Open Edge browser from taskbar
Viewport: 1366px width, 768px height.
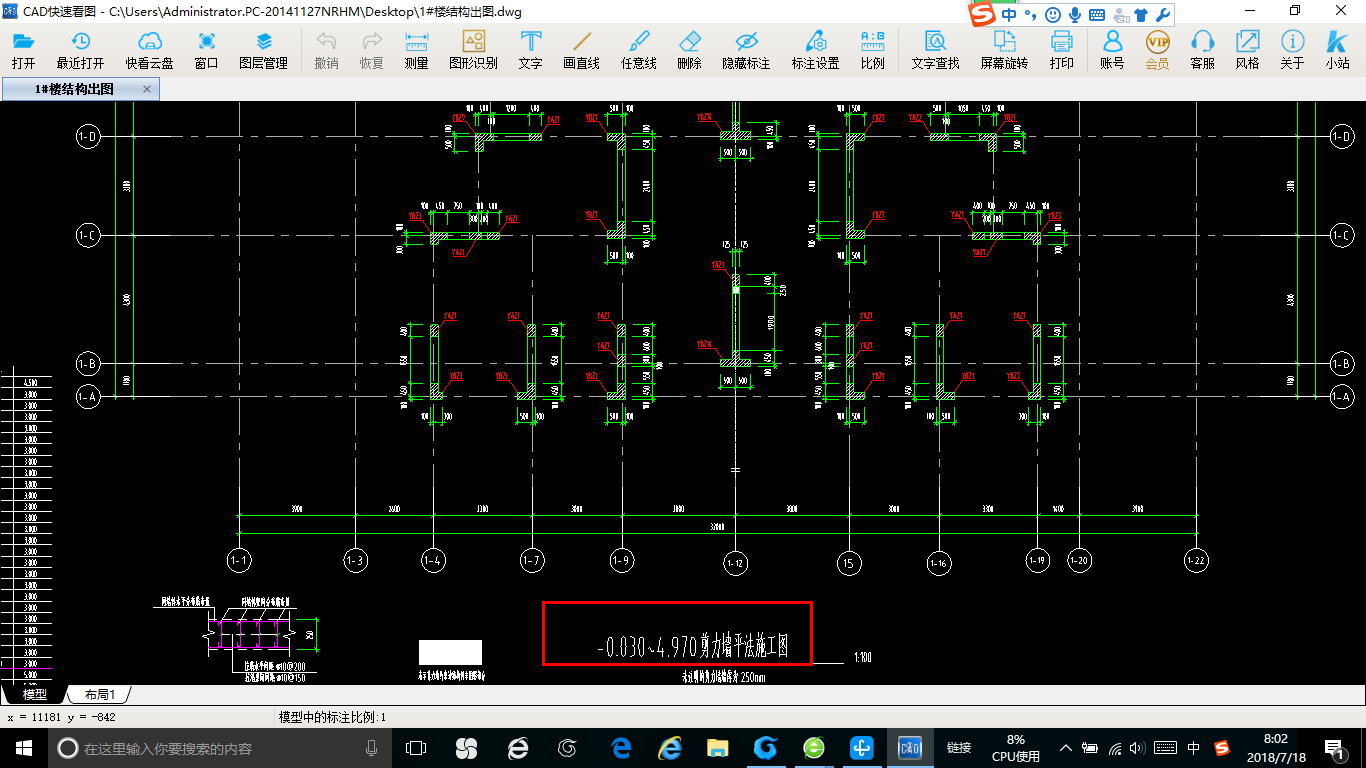(x=621, y=748)
